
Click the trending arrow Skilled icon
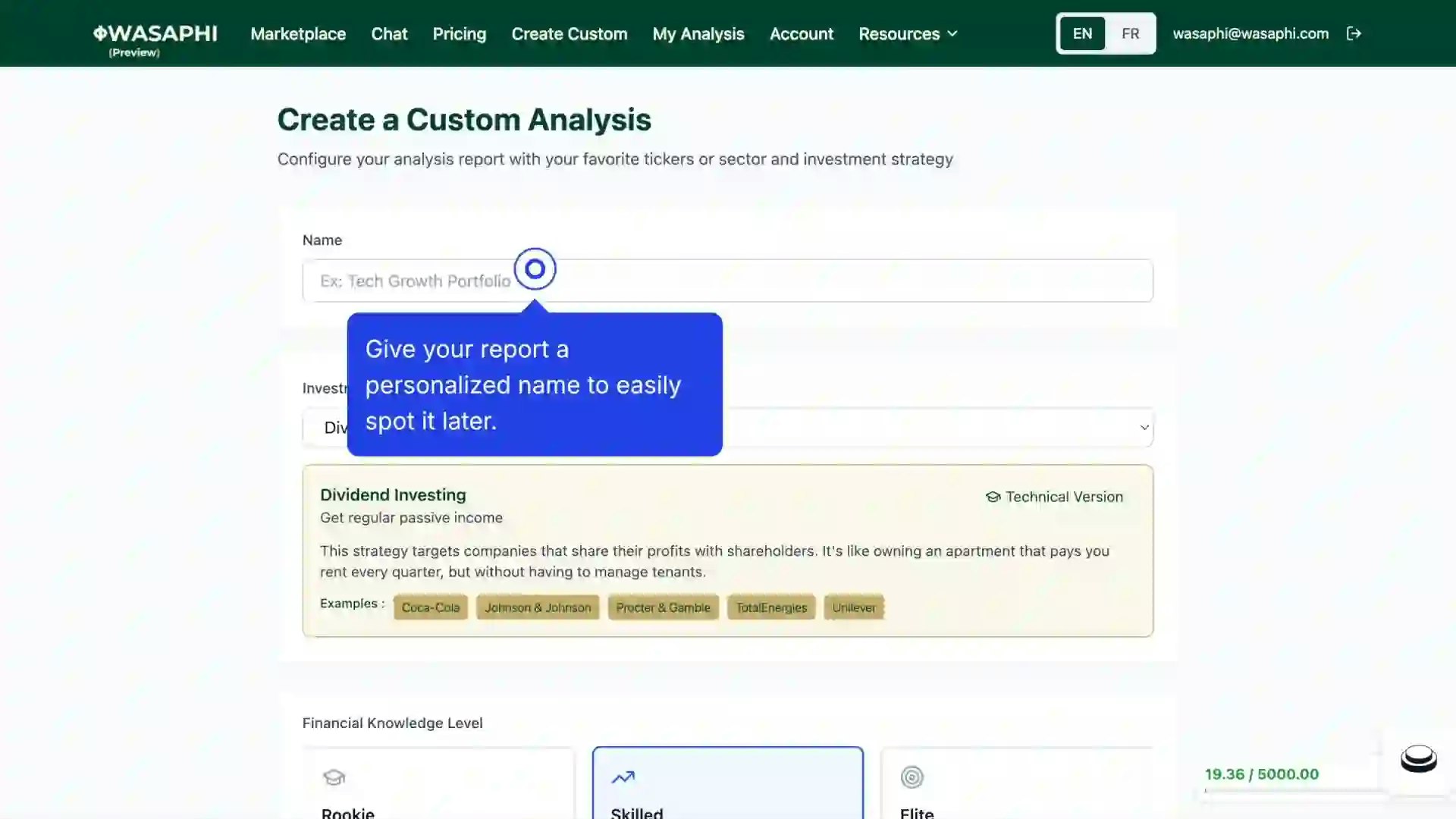pyautogui.click(x=623, y=777)
